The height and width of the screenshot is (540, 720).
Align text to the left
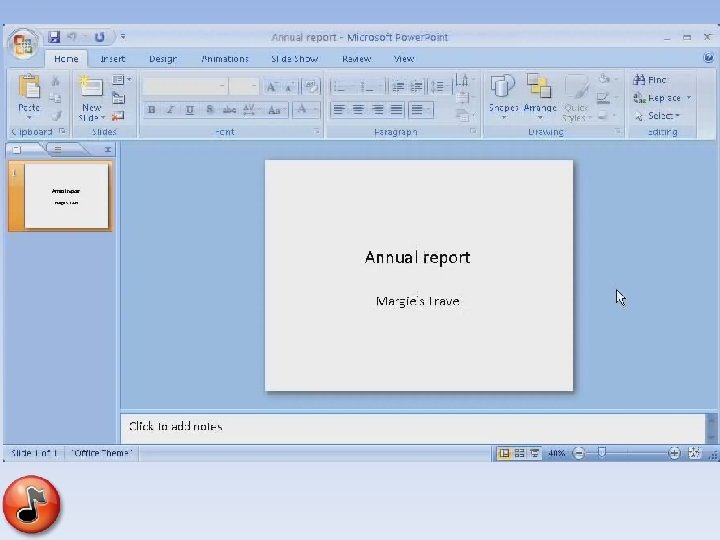339,110
